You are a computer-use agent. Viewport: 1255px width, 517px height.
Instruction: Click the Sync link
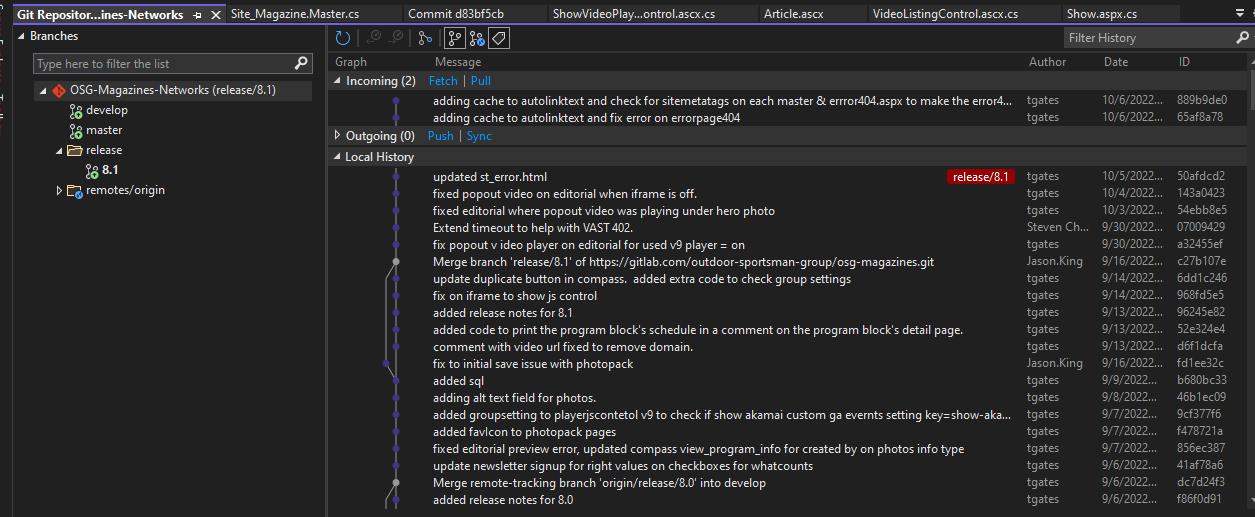[479, 136]
